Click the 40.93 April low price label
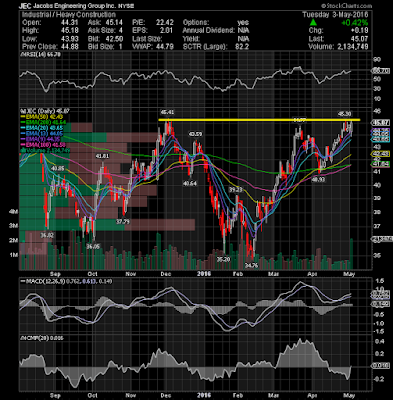Screen dimensions: 393x400 pyautogui.click(x=318, y=179)
